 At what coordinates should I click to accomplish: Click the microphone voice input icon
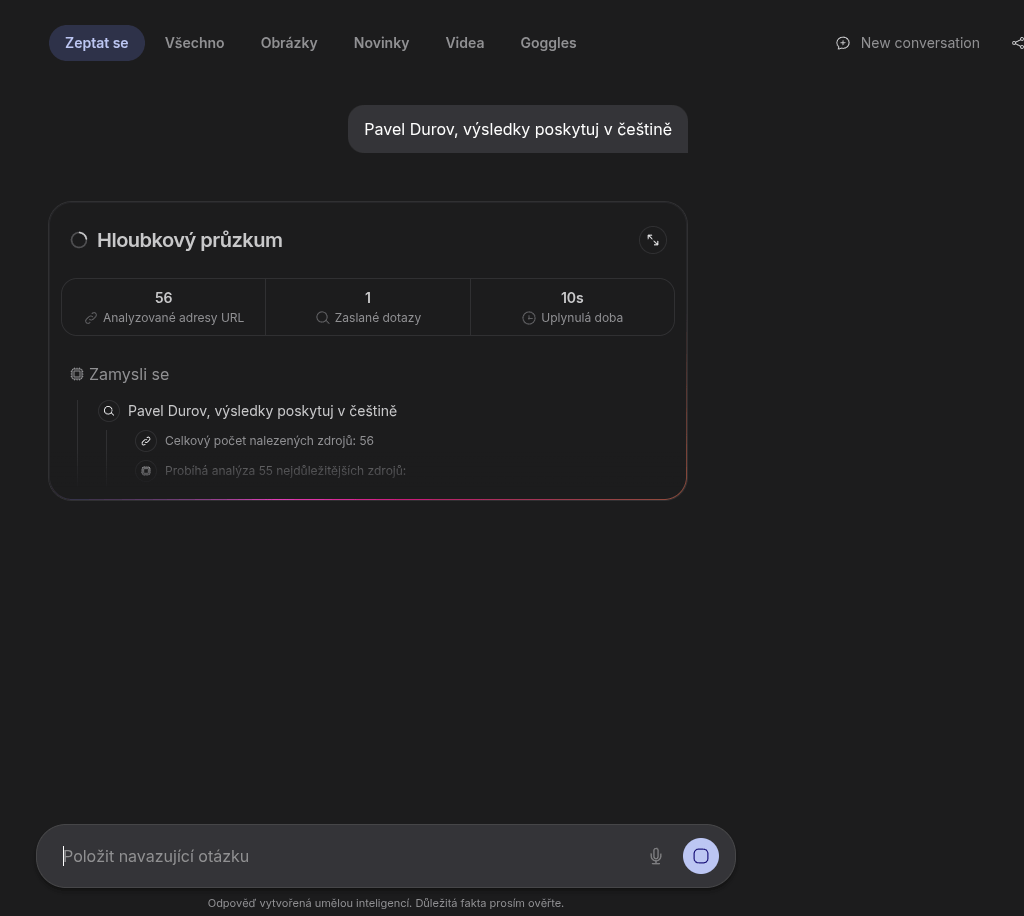[x=656, y=856]
